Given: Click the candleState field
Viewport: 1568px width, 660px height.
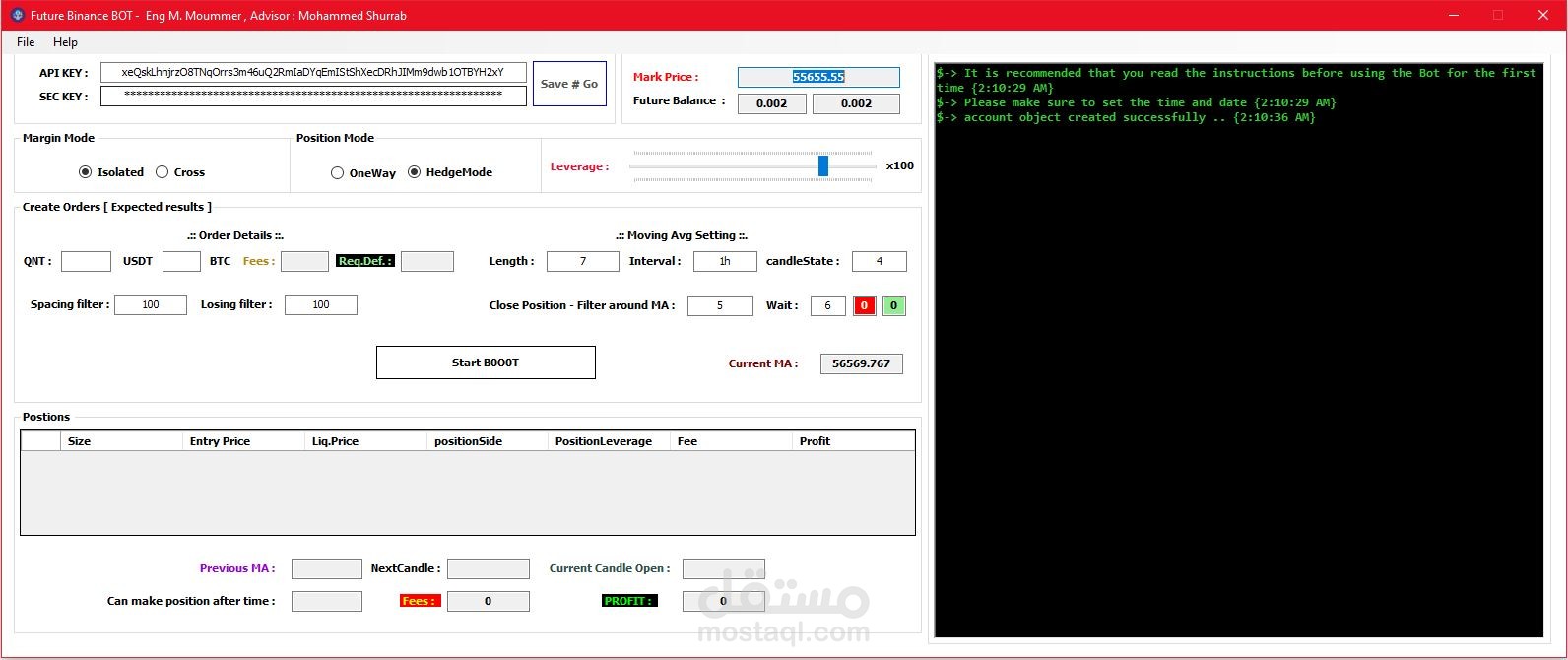Looking at the screenshot, I should click(x=880, y=261).
